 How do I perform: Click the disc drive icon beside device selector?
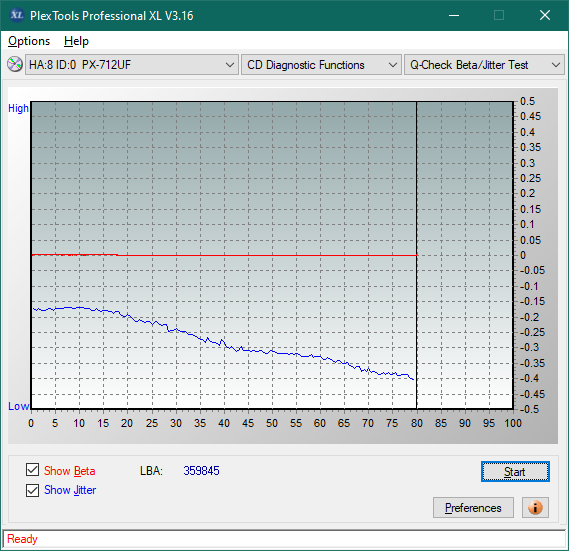15,64
